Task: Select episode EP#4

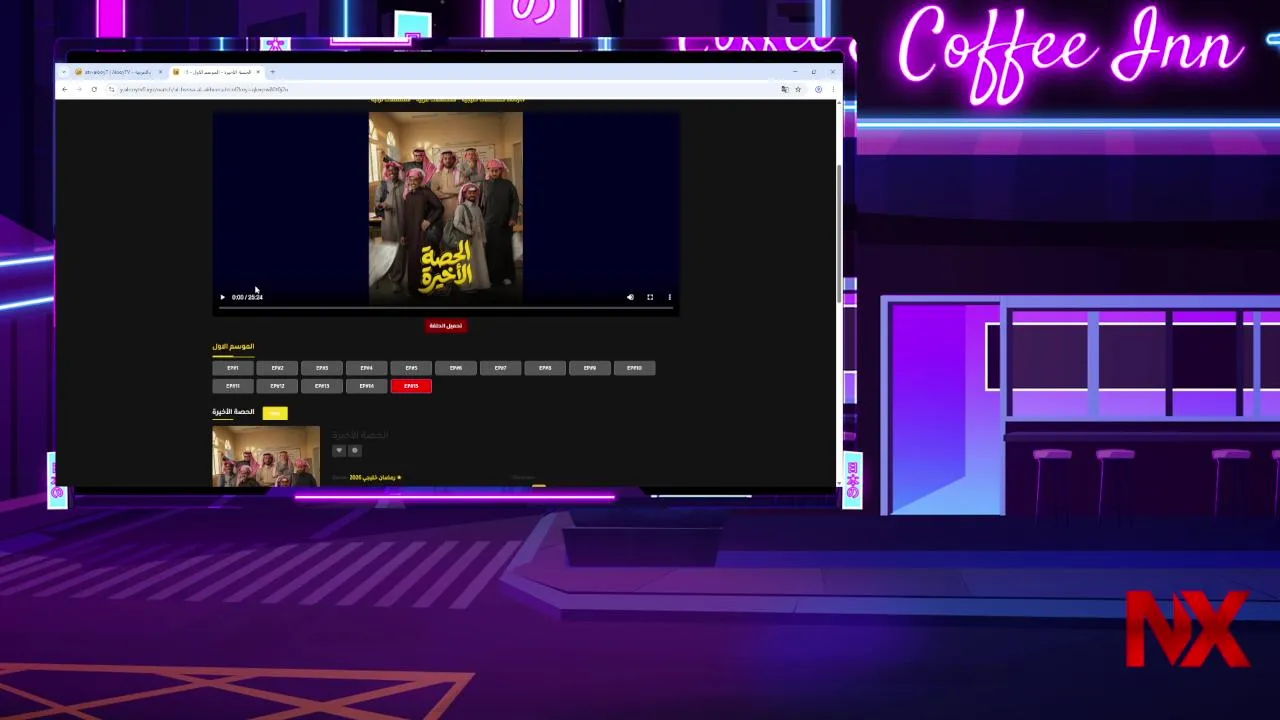Action: [366, 368]
